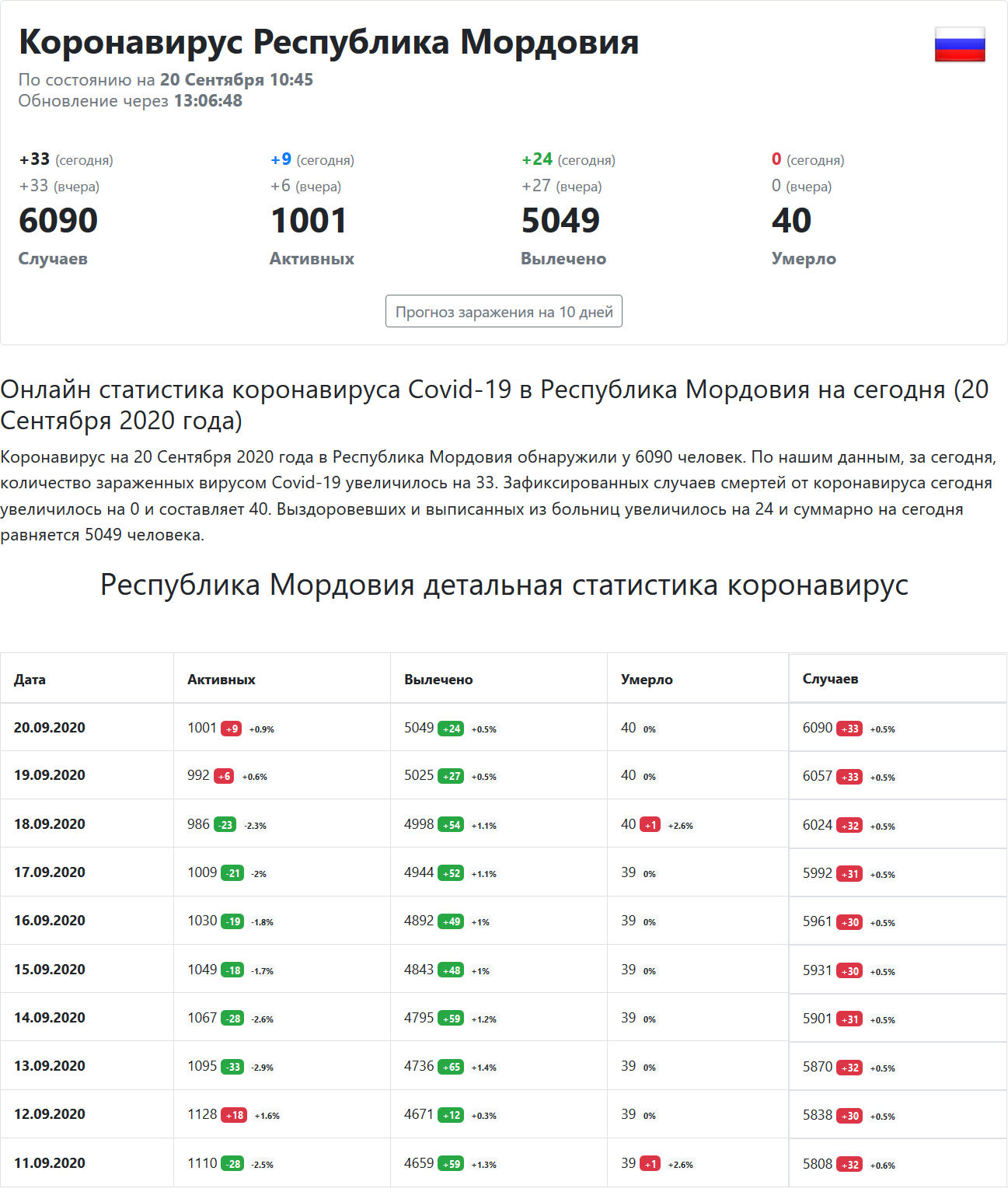This screenshot has width=1008, height=1192.
Task: Click the green -23 badge for 18.09.2020
Action: click(225, 825)
